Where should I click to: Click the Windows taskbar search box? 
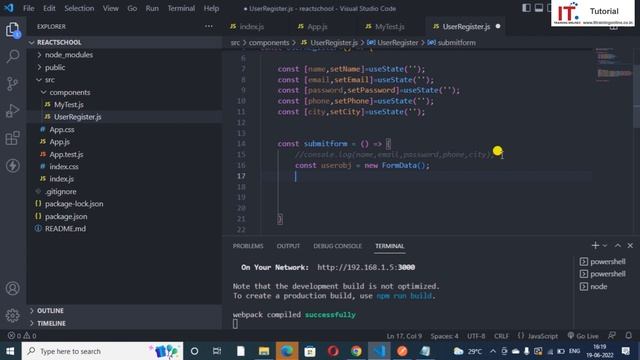pos(102,351)
